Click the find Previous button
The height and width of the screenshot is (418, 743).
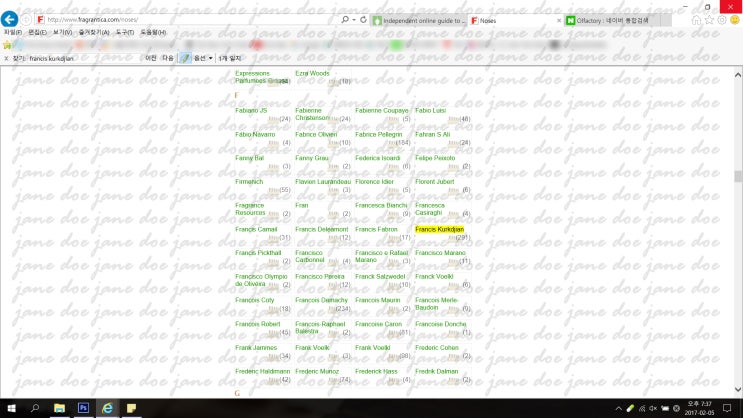click(151, 58)
